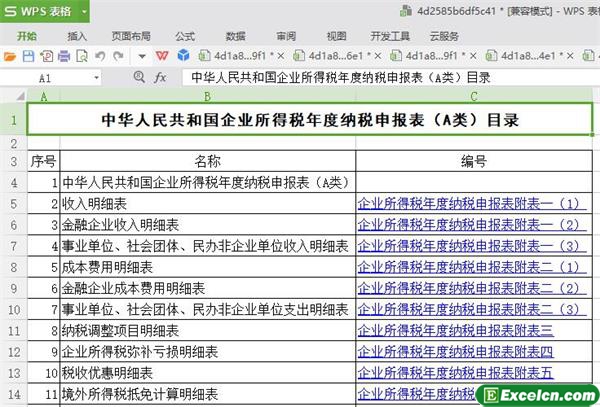Save the workbook with the floppy disk icon
The image size is (600, 407).
click(28, 56)
